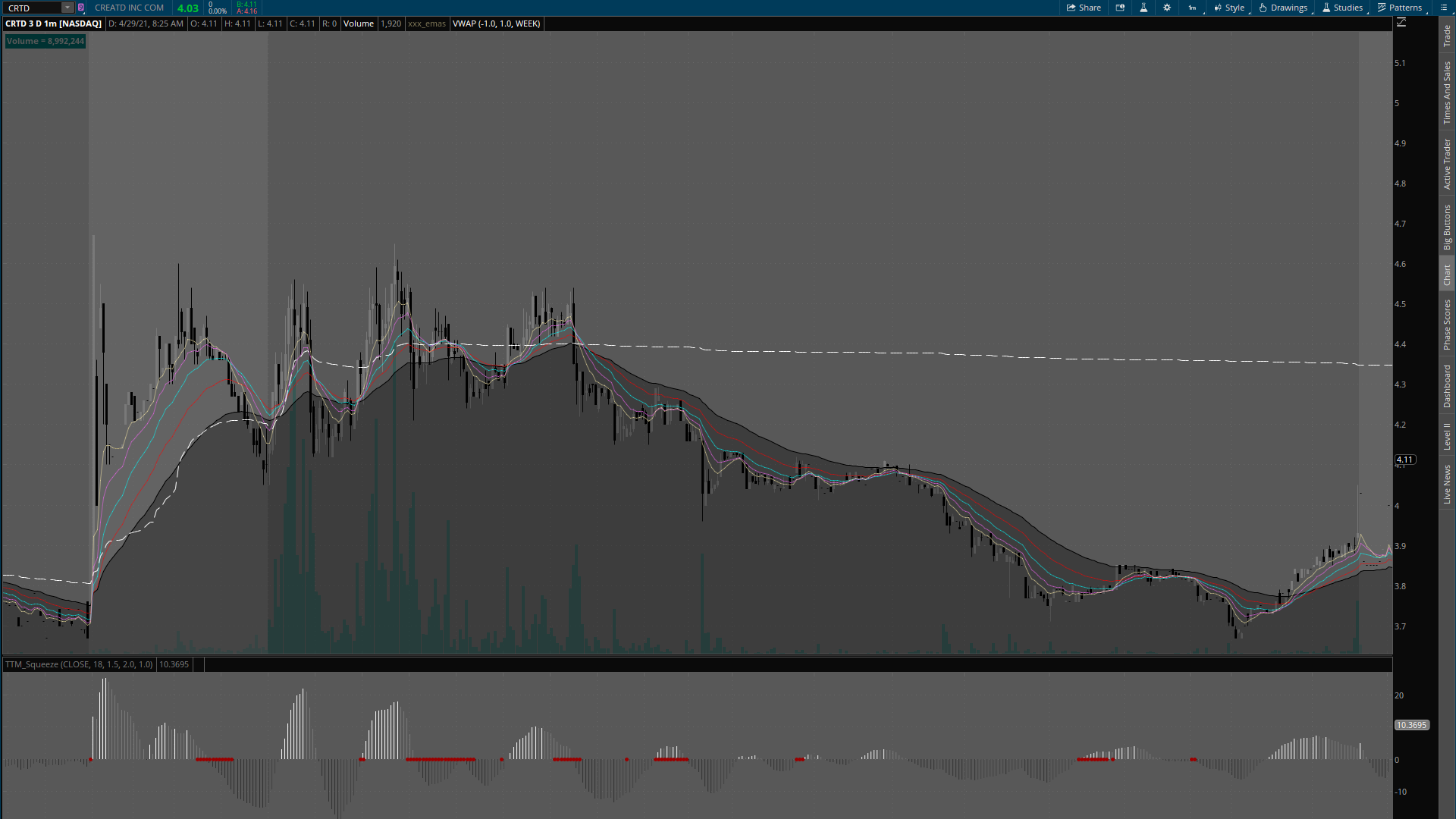Click the Share chart icon button
The image size is (1456, 819).
coord(1084,8)
